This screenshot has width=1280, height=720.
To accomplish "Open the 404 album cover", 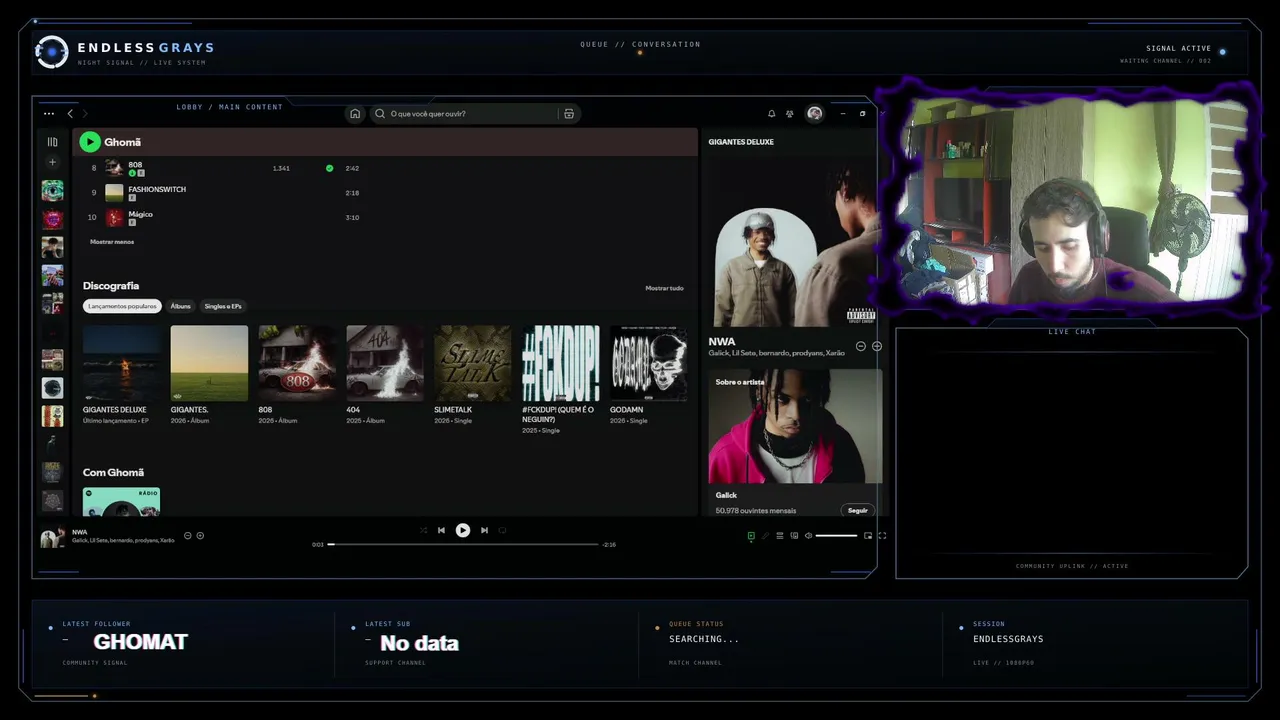I will click(x=385, y=363).
